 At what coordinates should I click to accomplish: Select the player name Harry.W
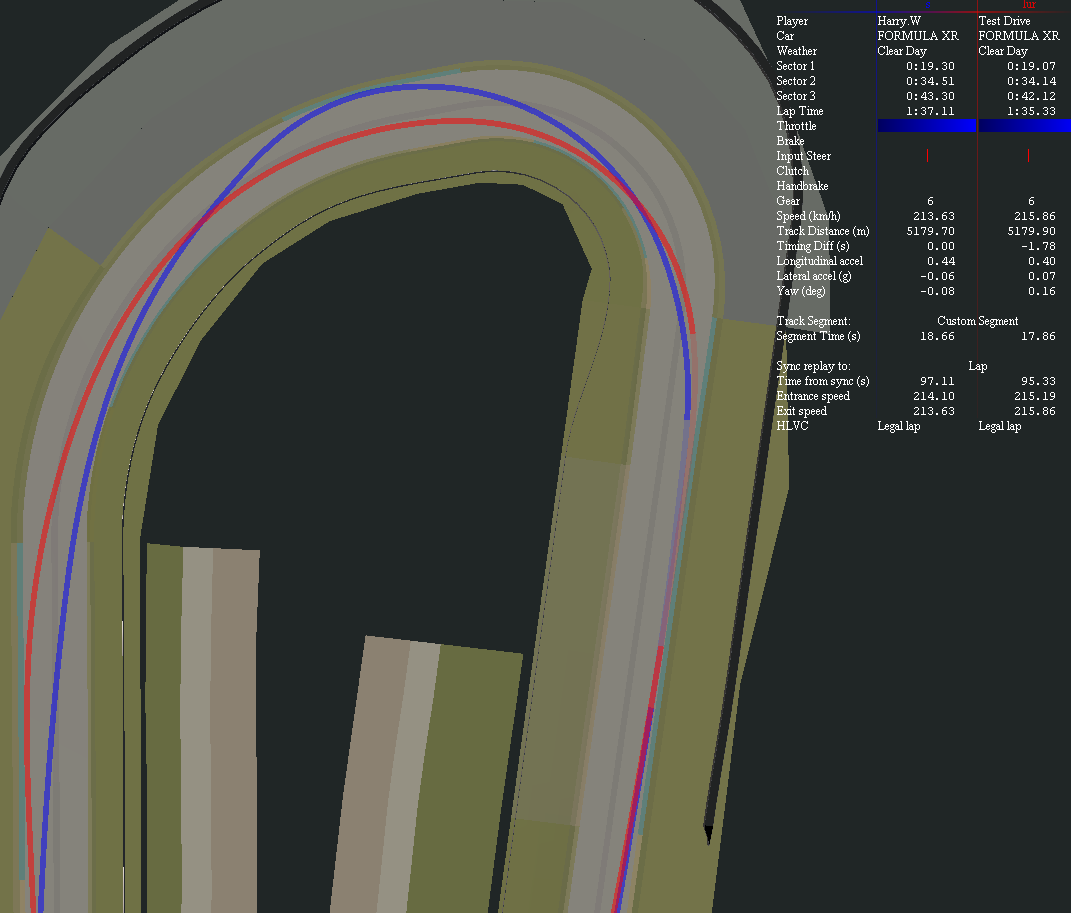pyautogui.click(x=899, y=21)
